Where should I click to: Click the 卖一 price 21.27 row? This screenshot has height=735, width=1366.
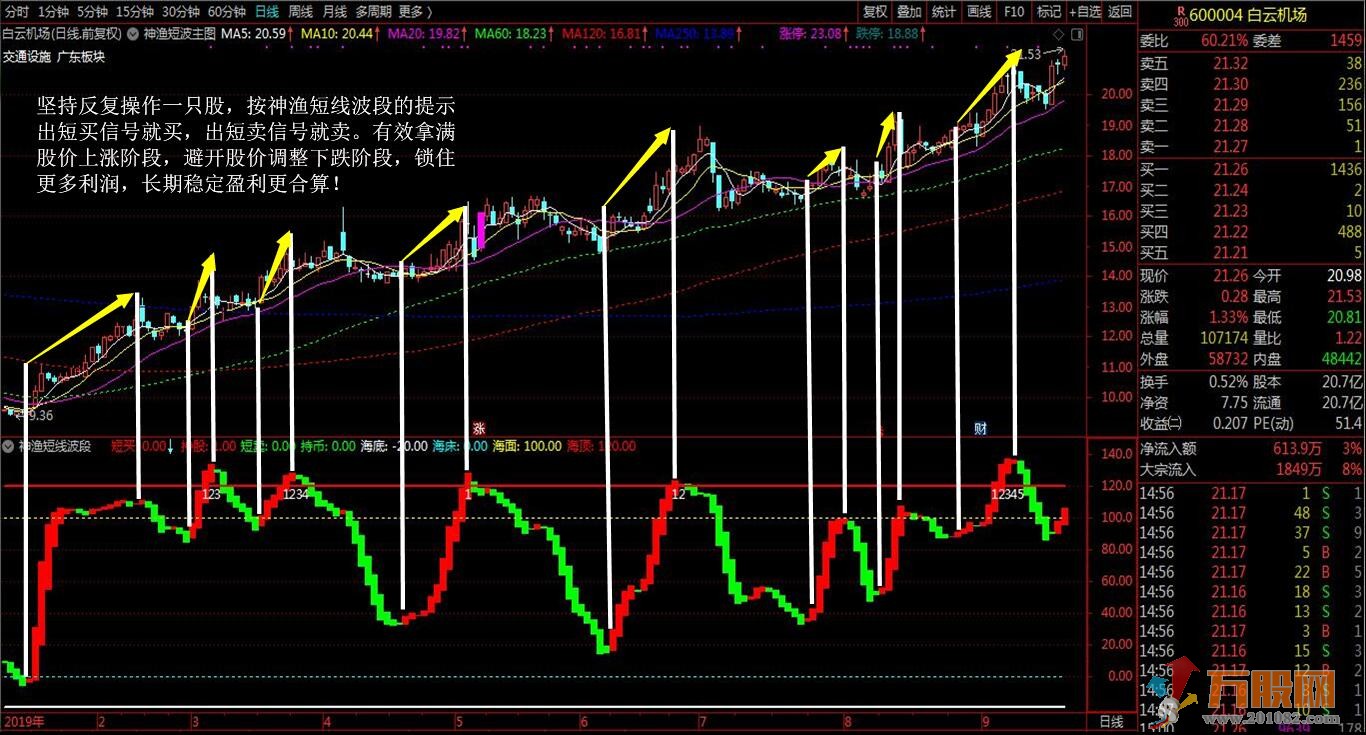[x=1252, y=147]
